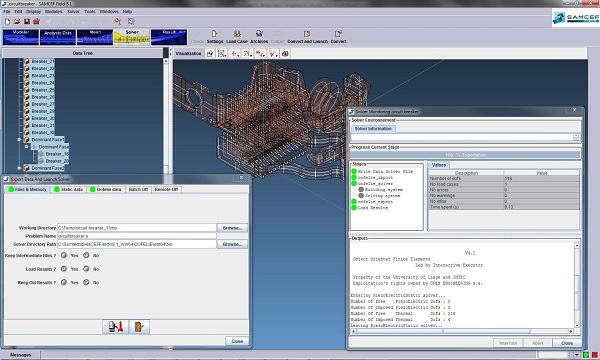Click the Save floppy disk icon
Image resolution: width=600 pixels, height=360 pixels.
coord(27,22)
